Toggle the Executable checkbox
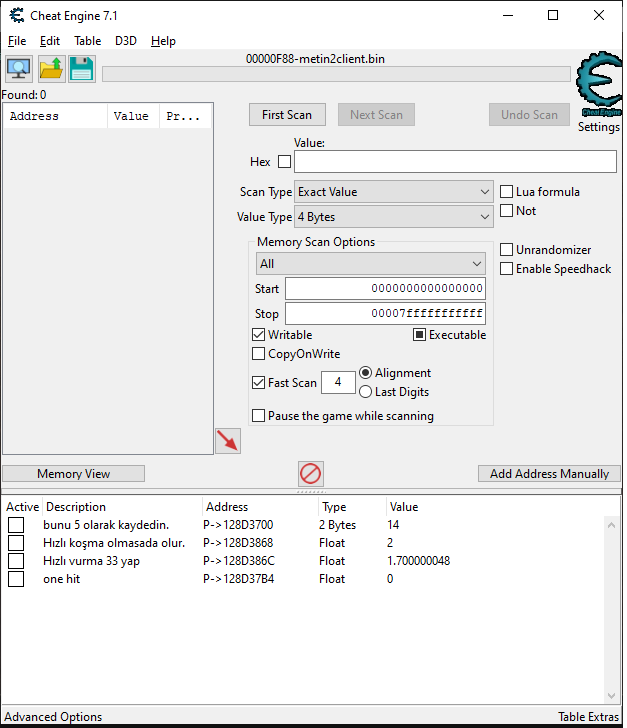 419,335
